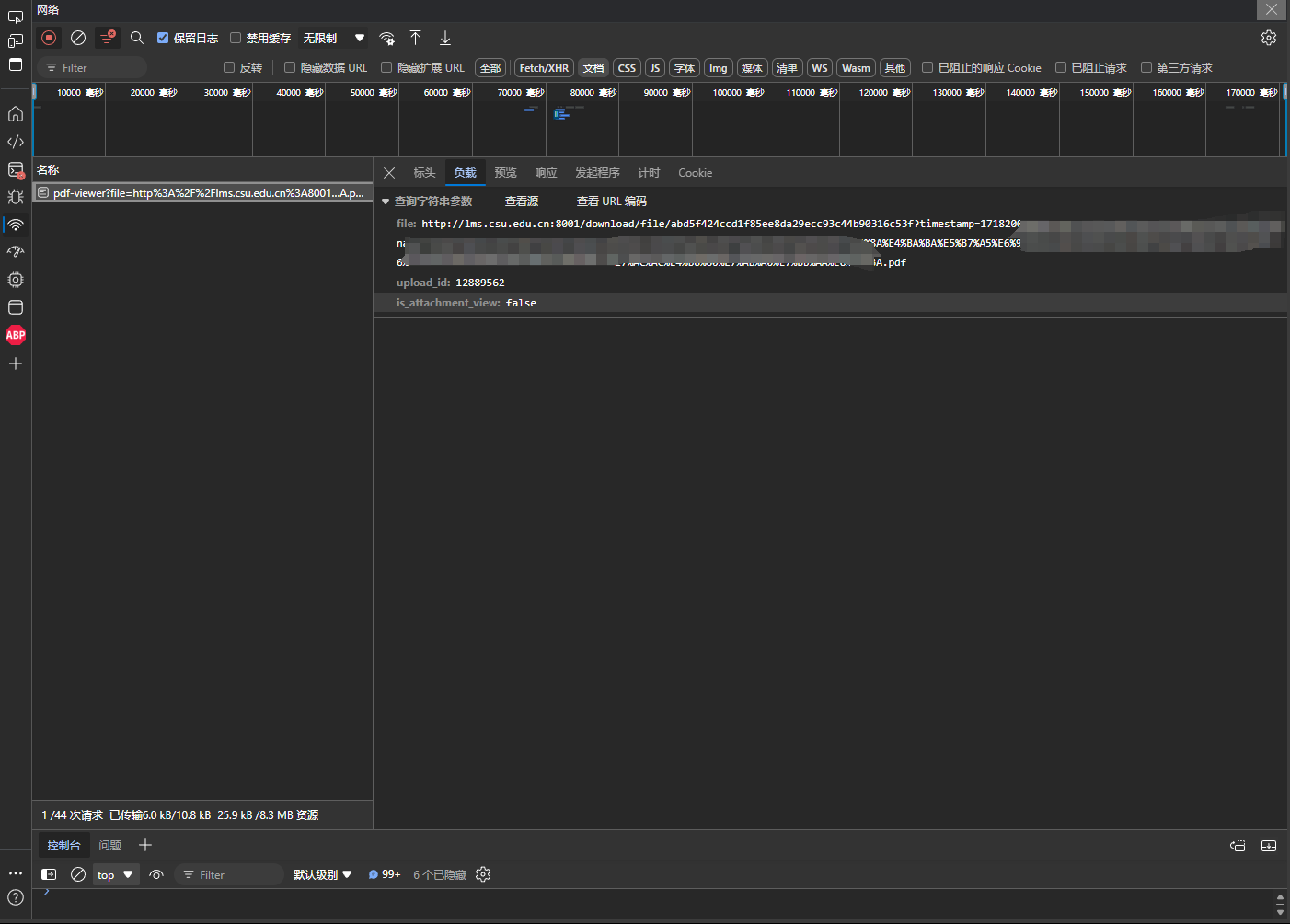This screenshot has height=924, width=1290.
Task: Select CSS type filter
Action: (627, 68)
